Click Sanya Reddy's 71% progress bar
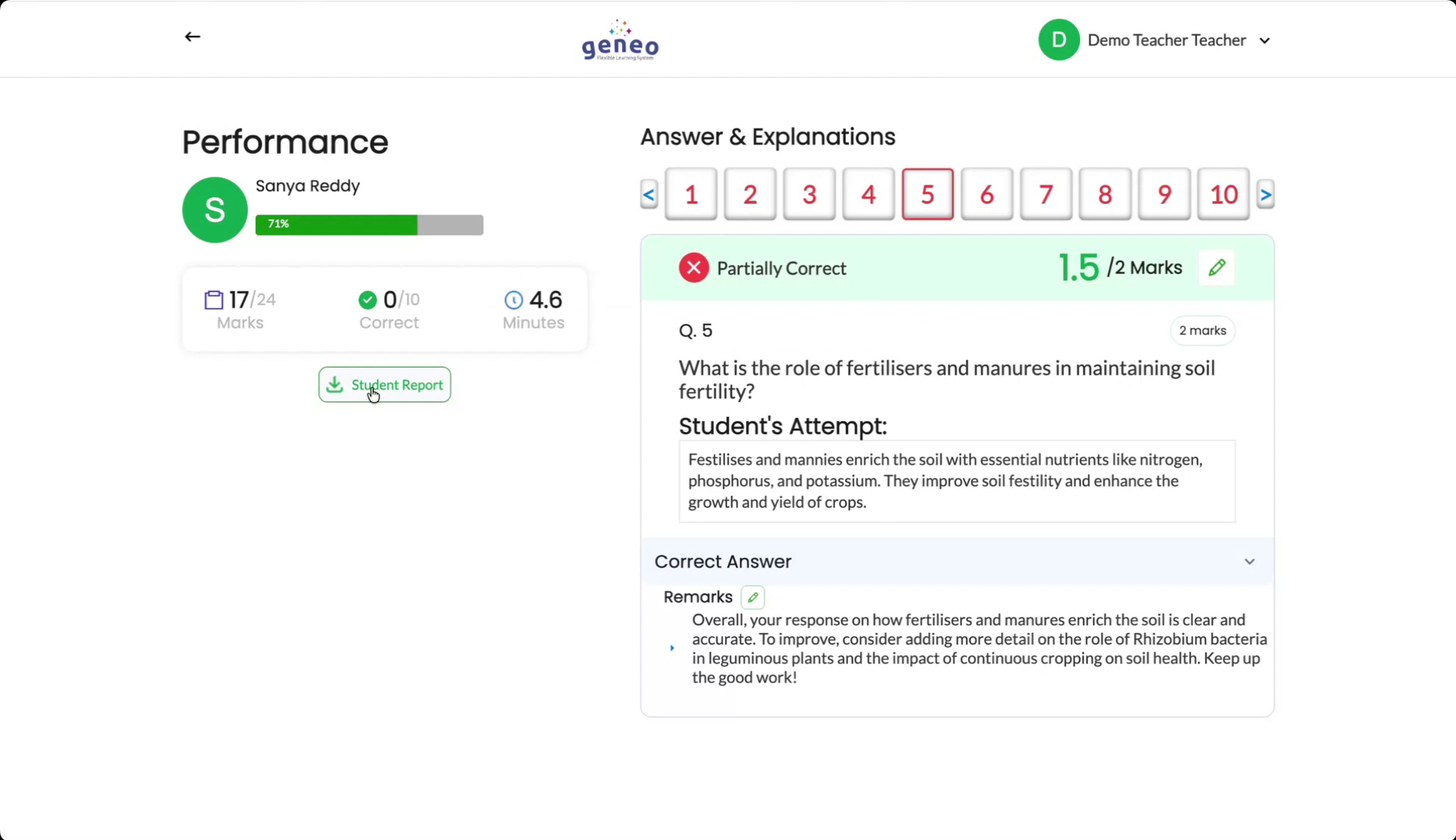The height and width of the screenshot is (840, 1456). pyautogui.click(x=369, y=224)
